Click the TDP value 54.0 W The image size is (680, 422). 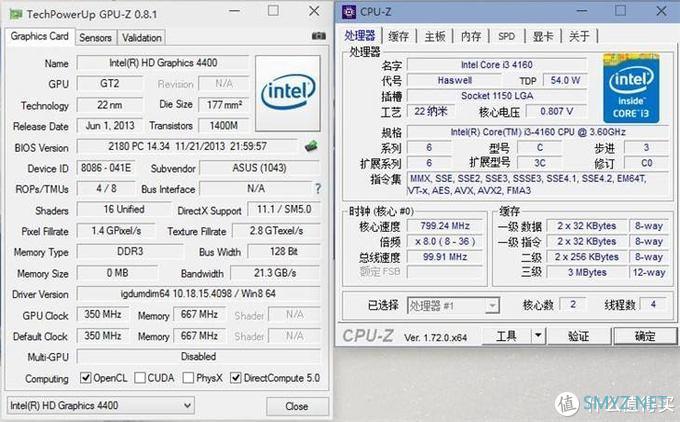click(565, 80)
